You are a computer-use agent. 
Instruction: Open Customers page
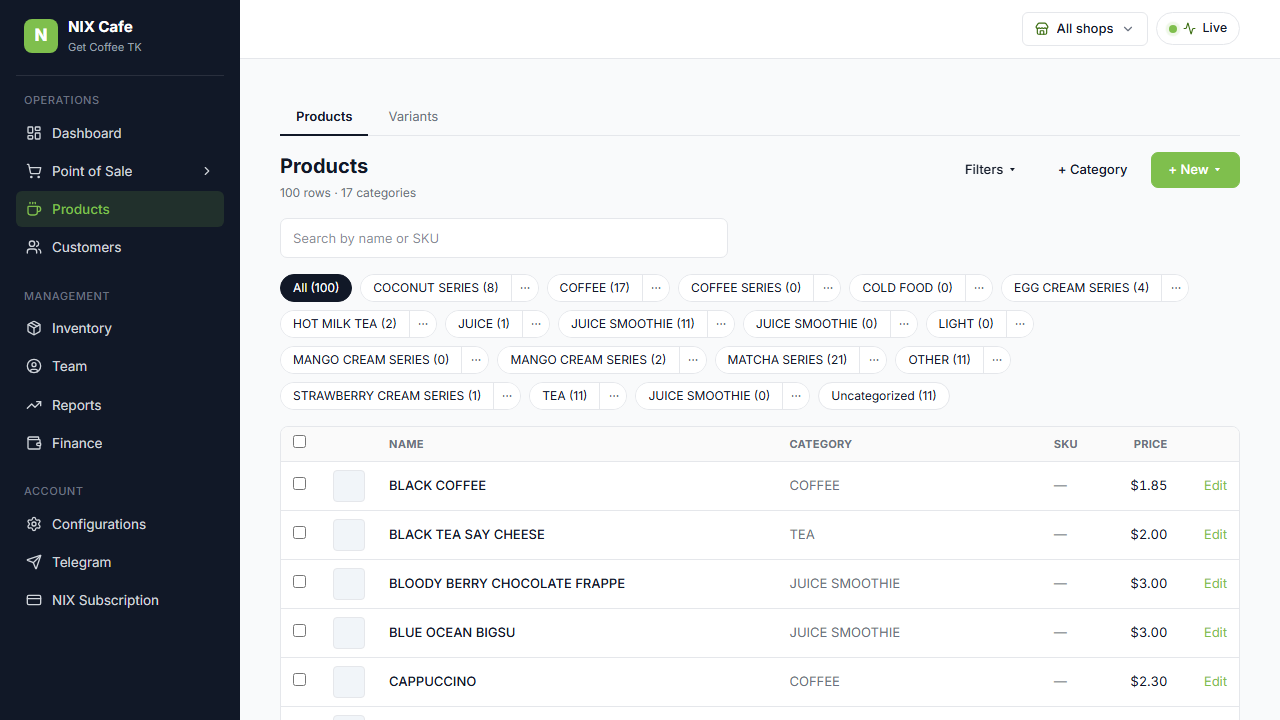coord(120,247)
